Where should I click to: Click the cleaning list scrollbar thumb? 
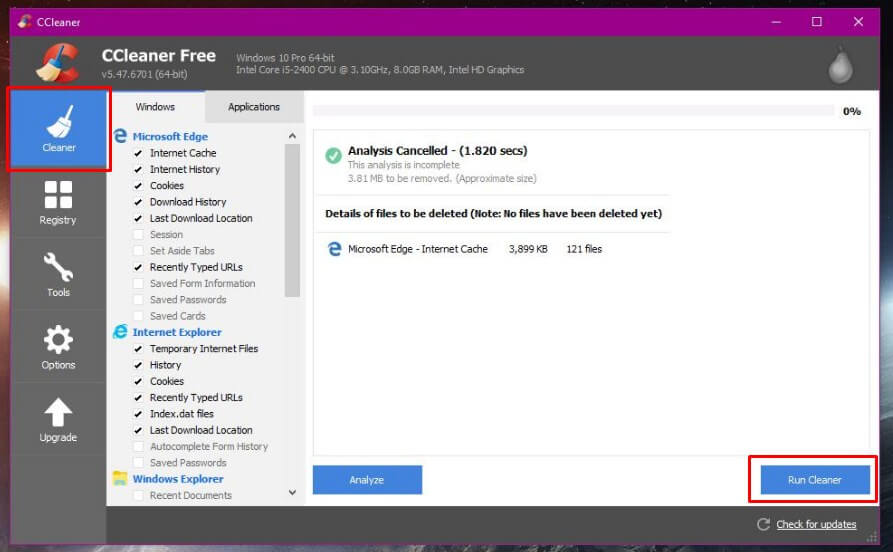pyautogui.click(x=292, y=220)
